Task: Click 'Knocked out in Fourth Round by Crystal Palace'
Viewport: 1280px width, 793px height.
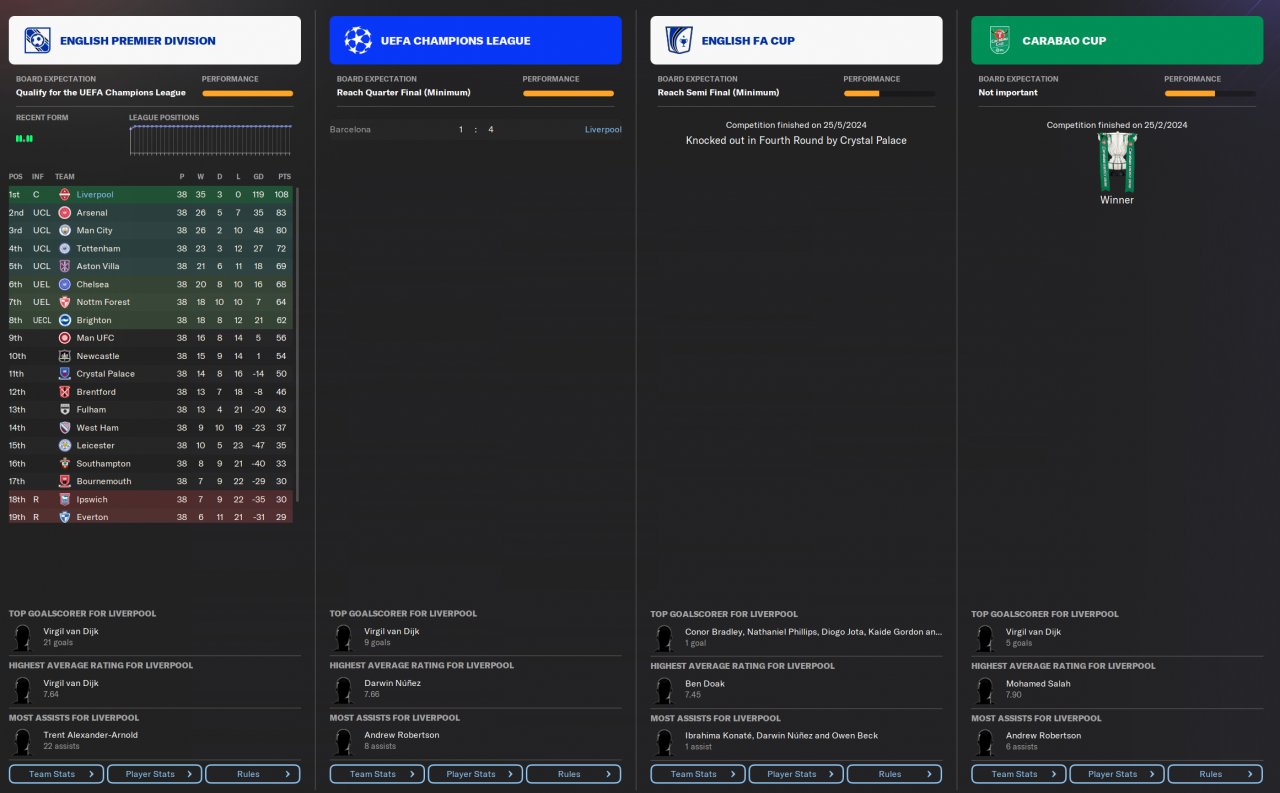Action: point(796,141)
